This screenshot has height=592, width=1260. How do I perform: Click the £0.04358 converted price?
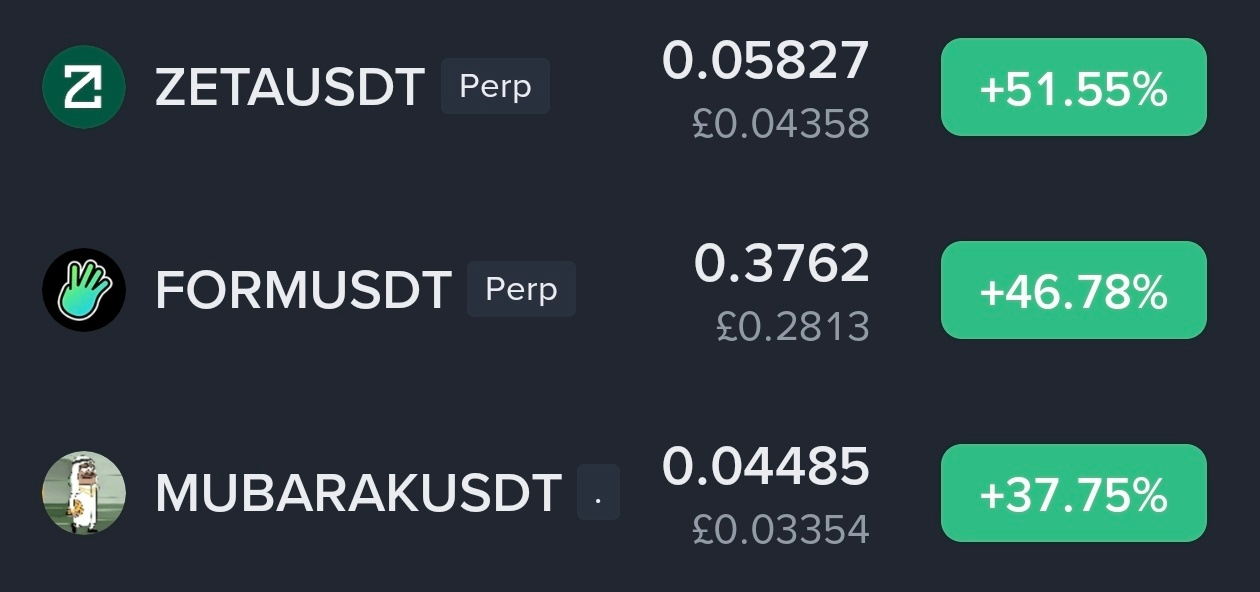click(x=781, y=124)
